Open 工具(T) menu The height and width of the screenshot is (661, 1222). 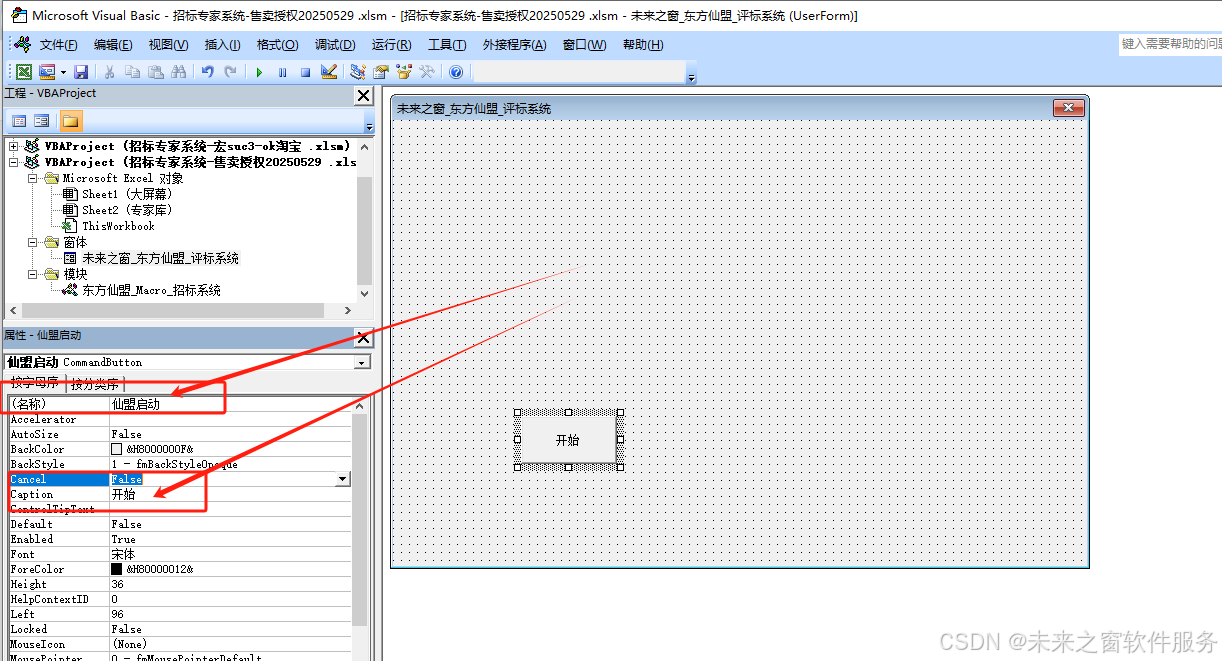pyautogui.click(x=447, y=45)
